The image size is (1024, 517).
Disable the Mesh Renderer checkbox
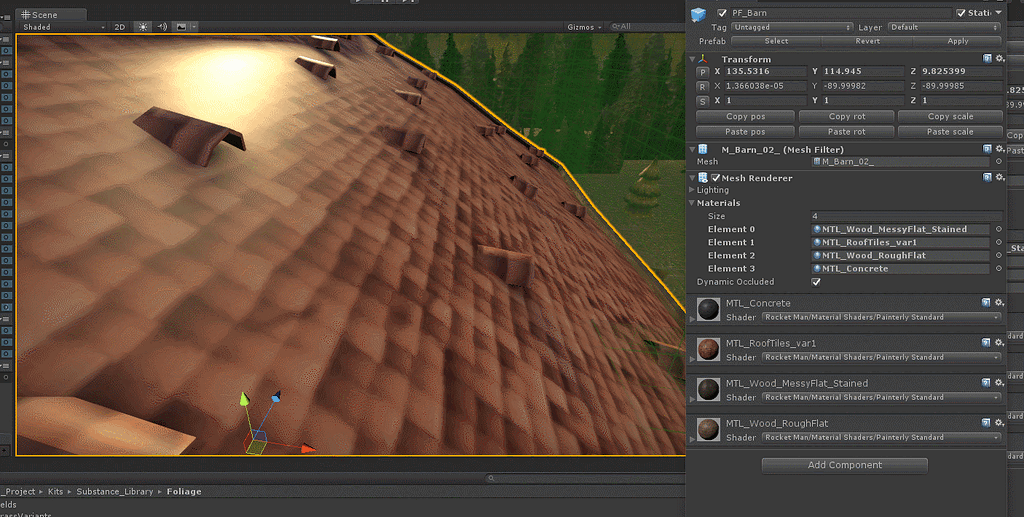[716, 178]
